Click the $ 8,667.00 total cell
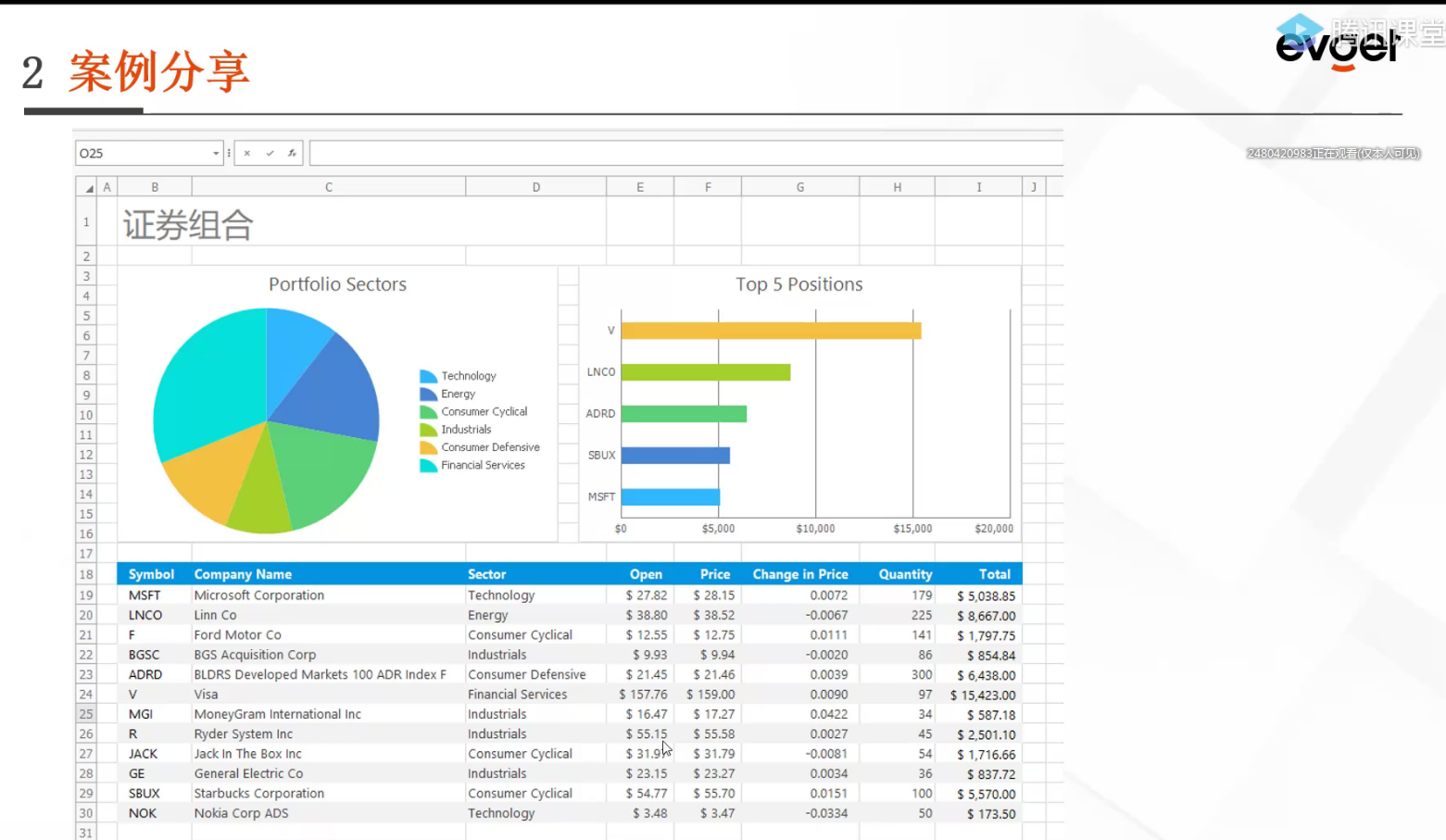Screen dimensions: 1446x840 click(978, 615)
